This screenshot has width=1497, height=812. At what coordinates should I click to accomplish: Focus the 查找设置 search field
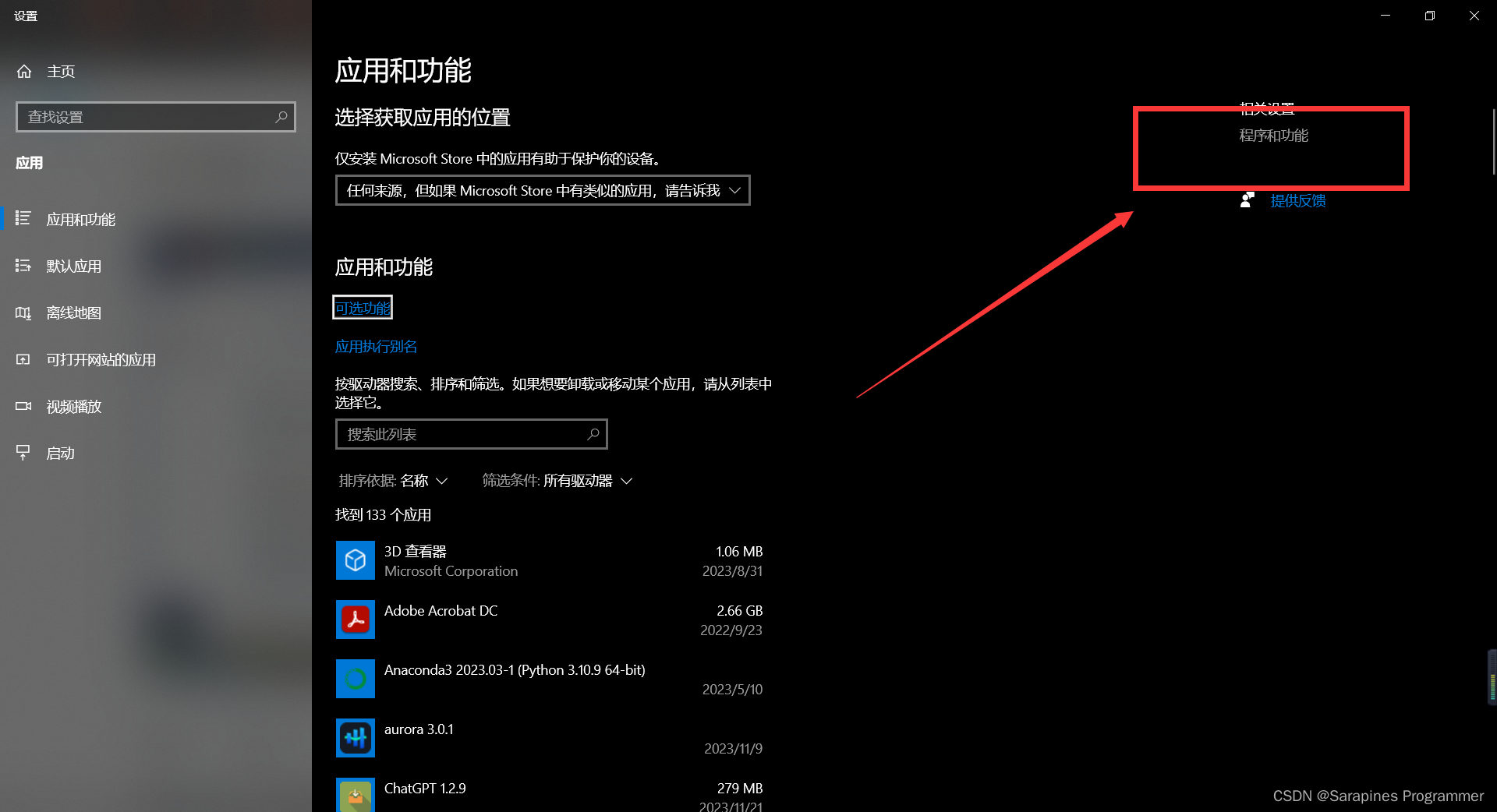click(x=156, y=117)
